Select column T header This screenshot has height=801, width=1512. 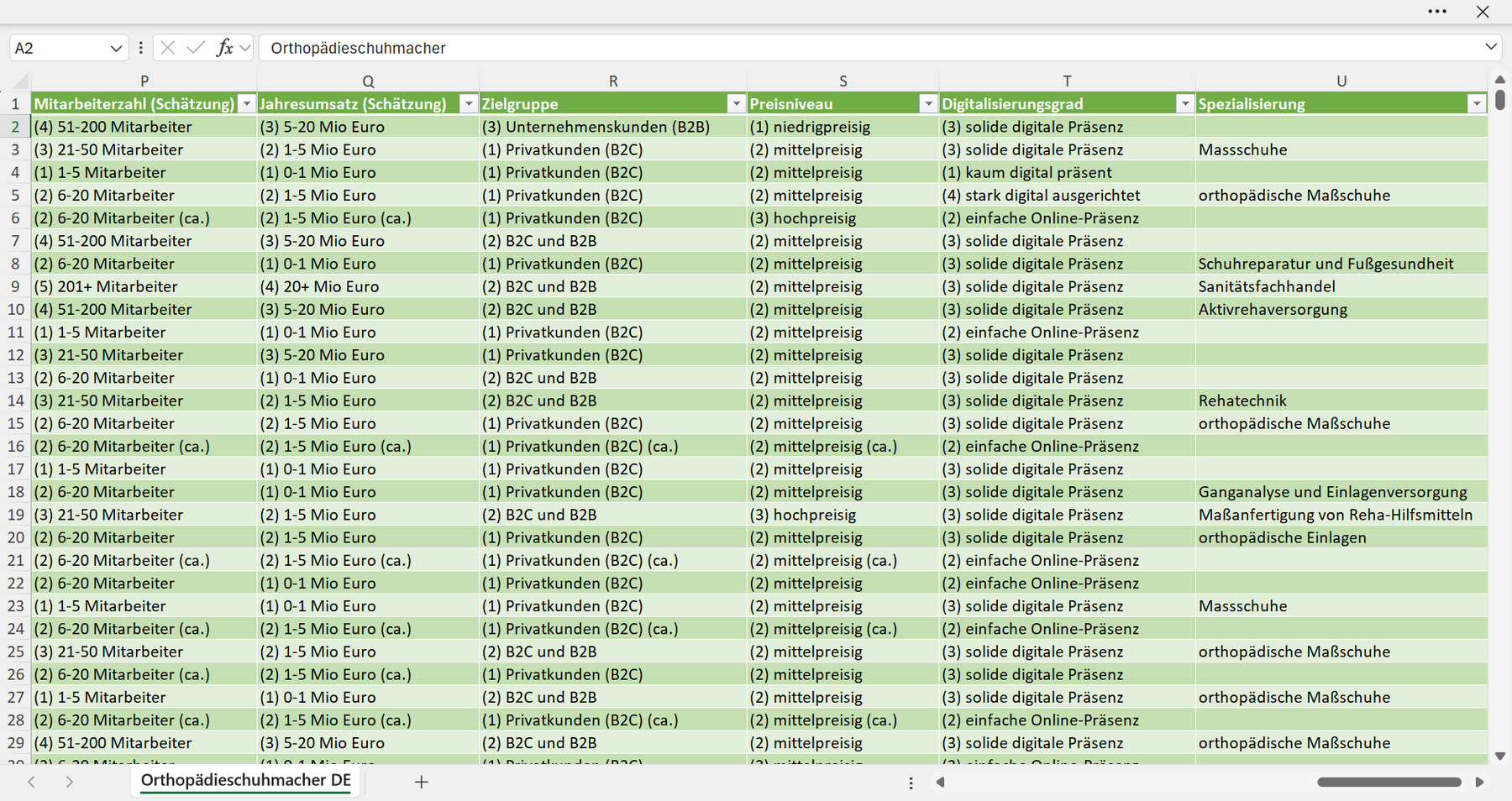click(1067, 81)
